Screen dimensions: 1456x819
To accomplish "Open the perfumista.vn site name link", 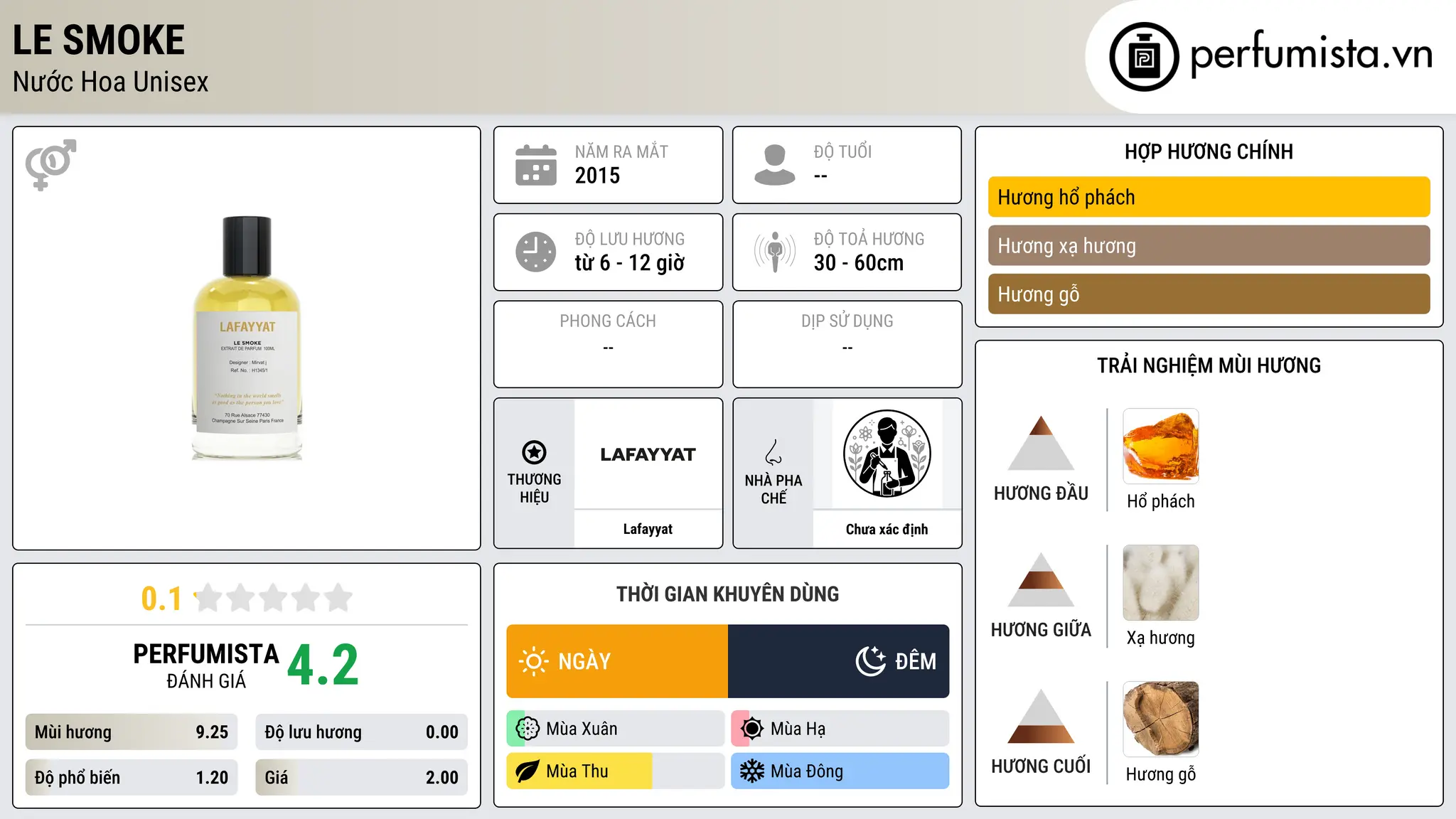I will tap(1311, 54).
